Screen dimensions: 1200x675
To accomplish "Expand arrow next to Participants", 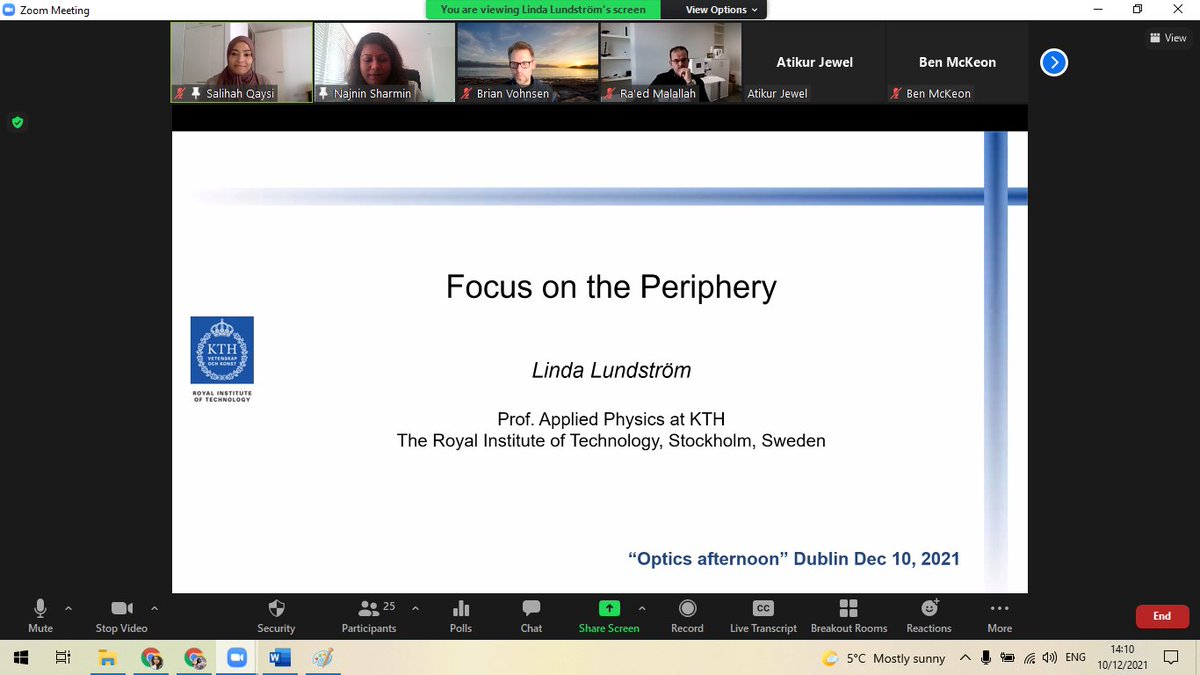I will coord(415,608).
